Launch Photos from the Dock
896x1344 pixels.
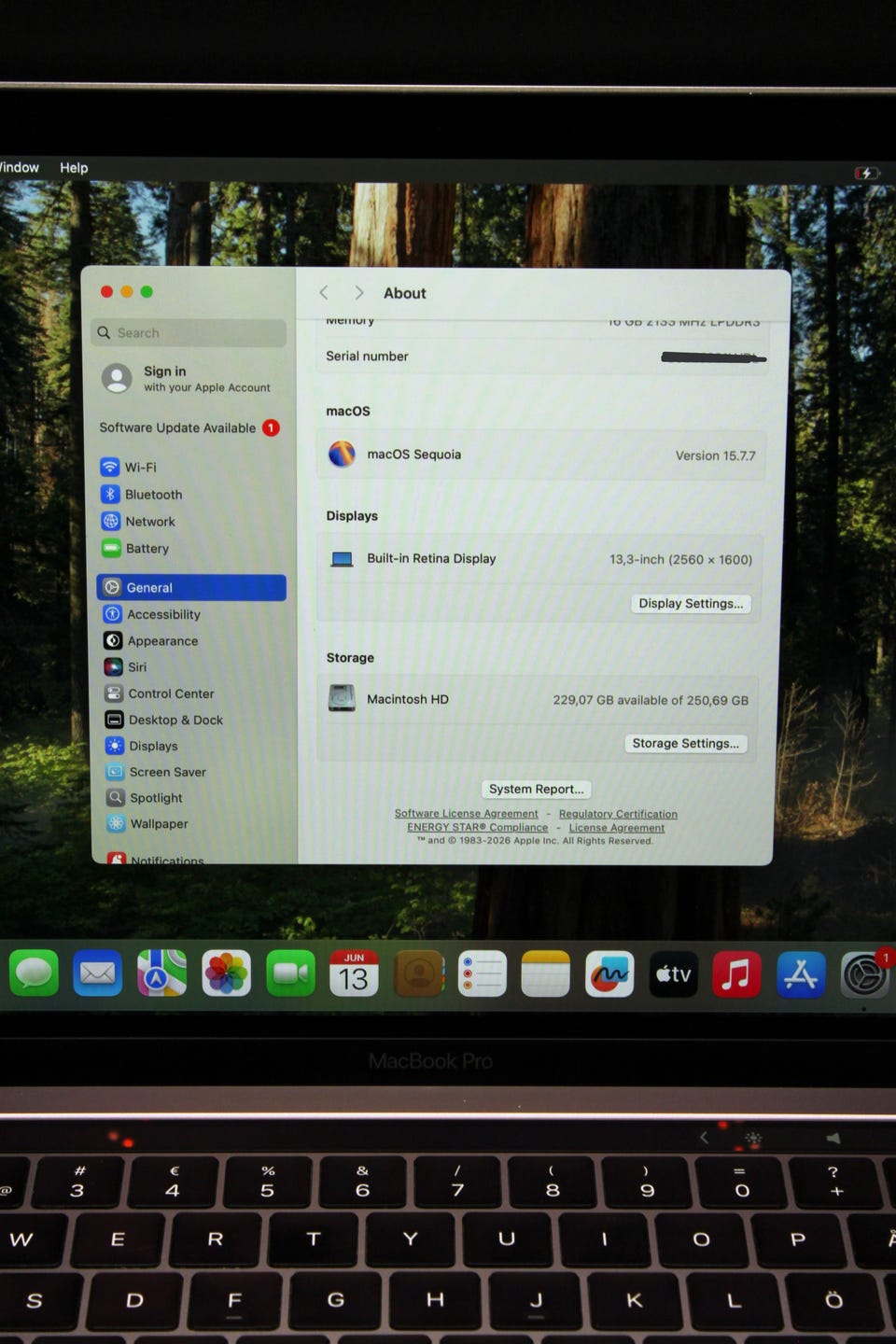226,973
